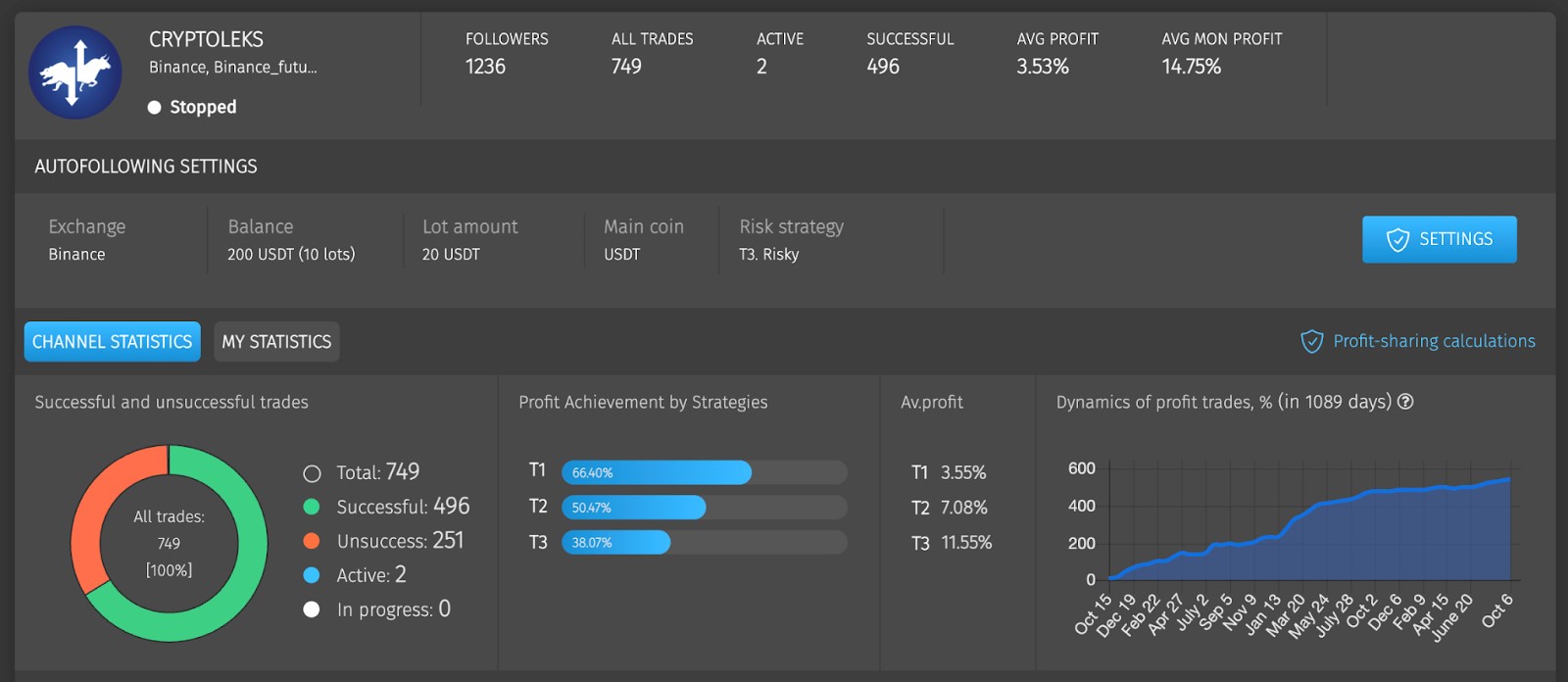Viewport: 1568px width, 682px height.
Task: Click the help question mark beside Dynamics title
Action: click(x=1405, y=402)
